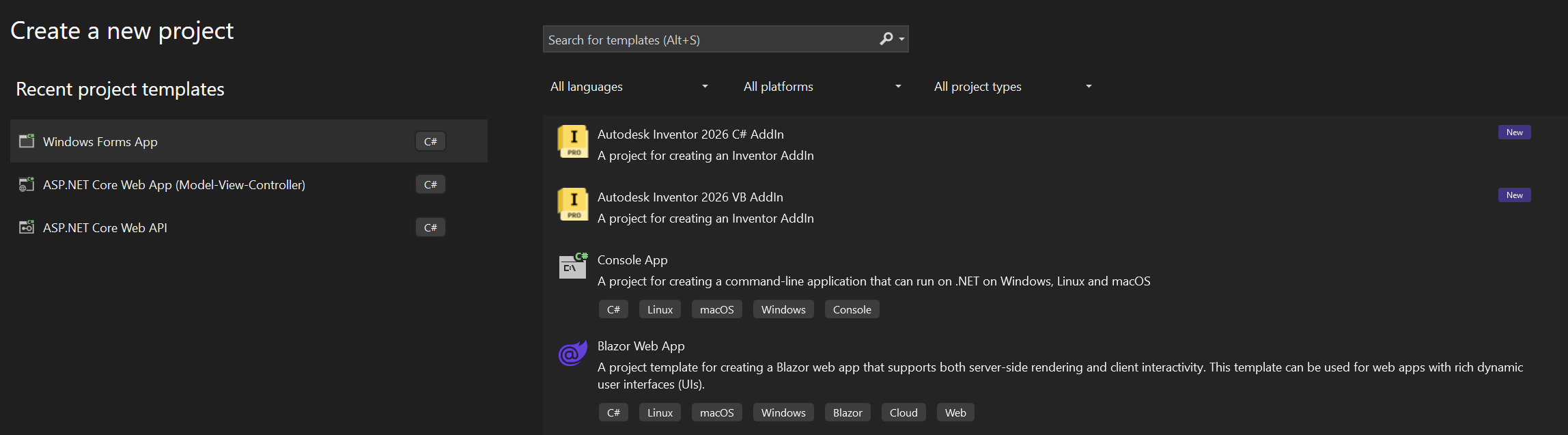This screenshot has width=1568, height=435.
Task: Click the Inventor 2026 C# AddIn icon
Action: click(573, 141)
